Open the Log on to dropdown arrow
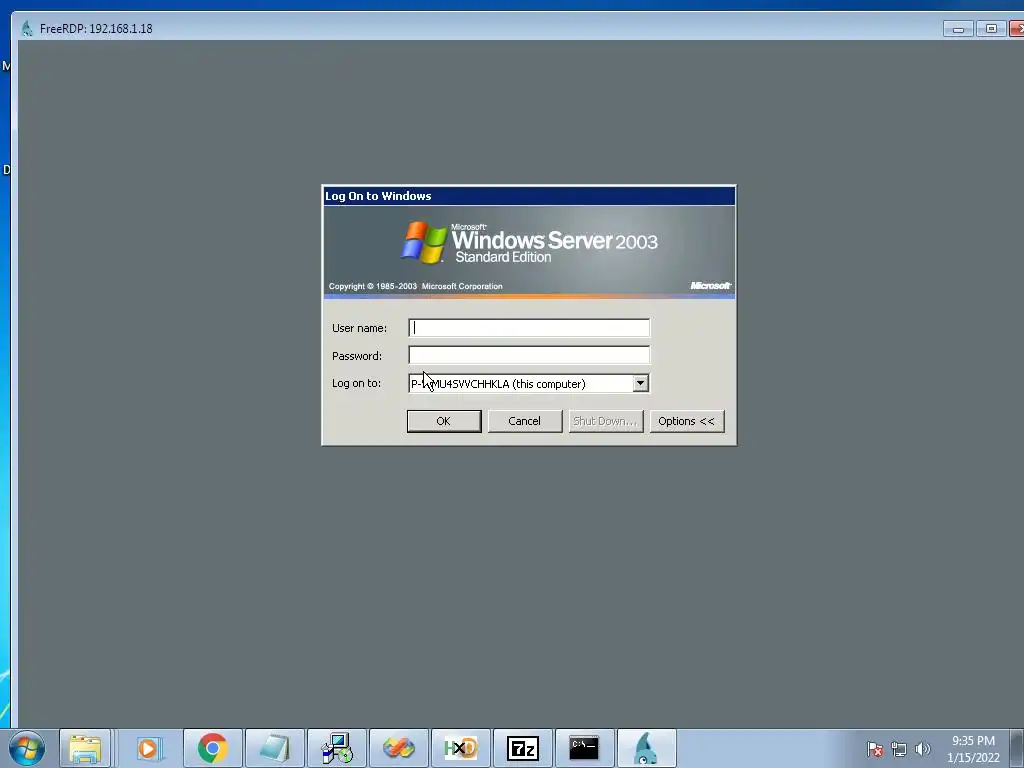1024x768 pixels. 641,383
